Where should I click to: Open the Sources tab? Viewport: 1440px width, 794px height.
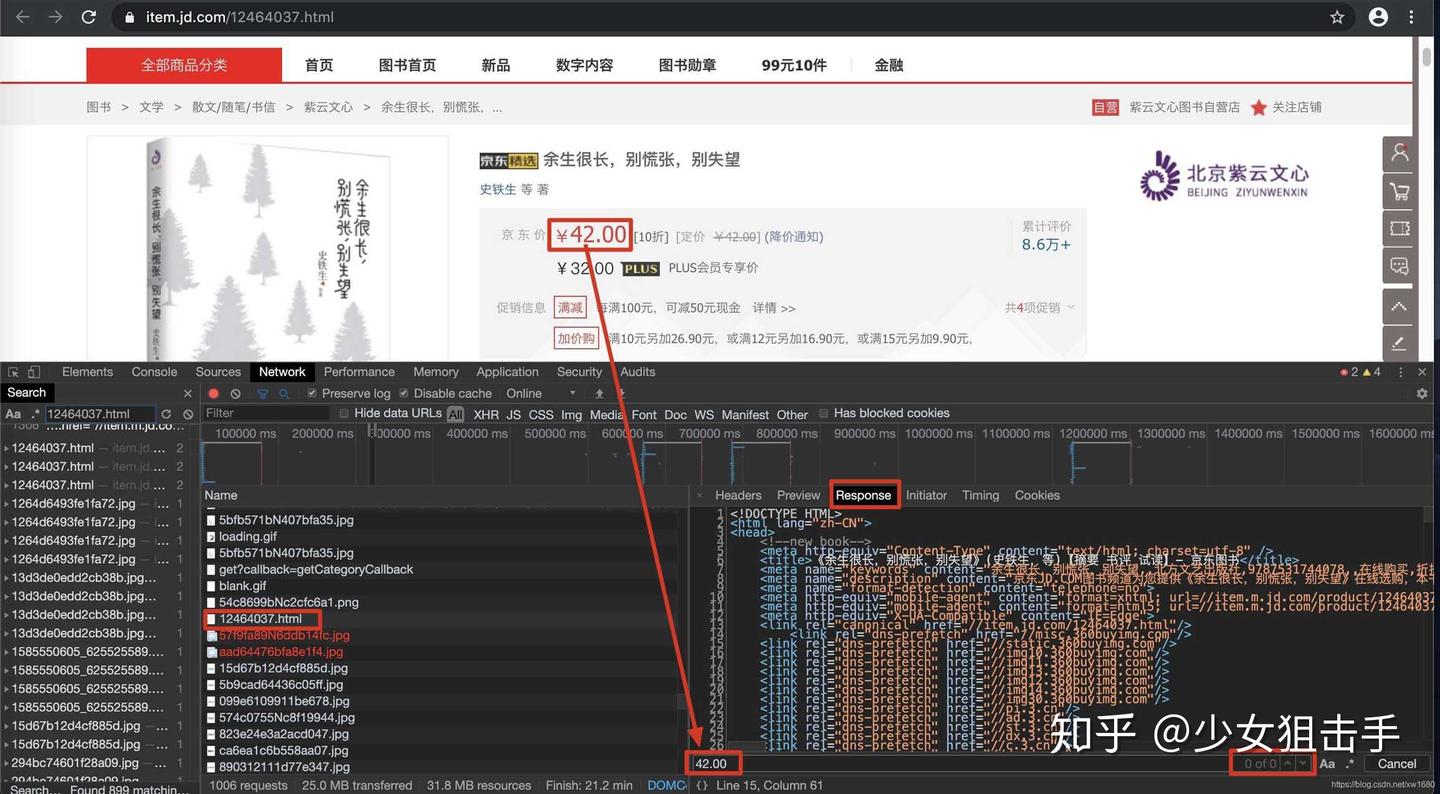218,372
